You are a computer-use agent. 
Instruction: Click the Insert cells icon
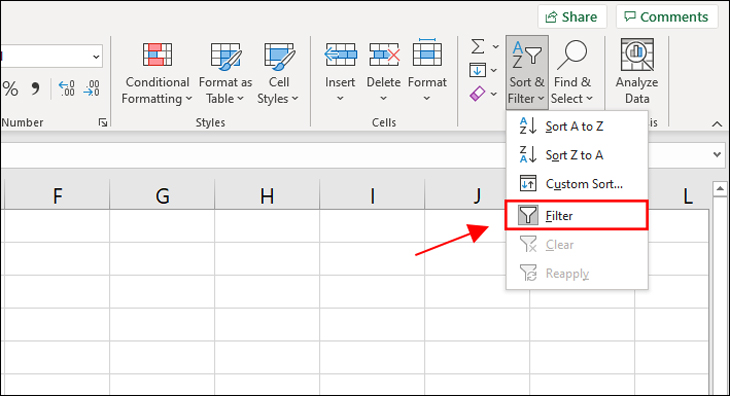[x=340, y=55]
